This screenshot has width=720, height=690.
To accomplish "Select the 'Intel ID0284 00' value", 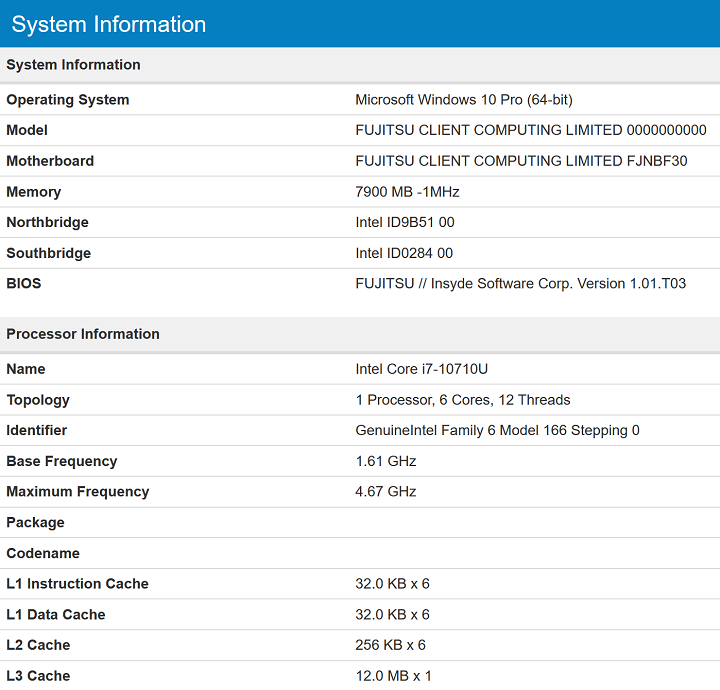I will point(404,253).
